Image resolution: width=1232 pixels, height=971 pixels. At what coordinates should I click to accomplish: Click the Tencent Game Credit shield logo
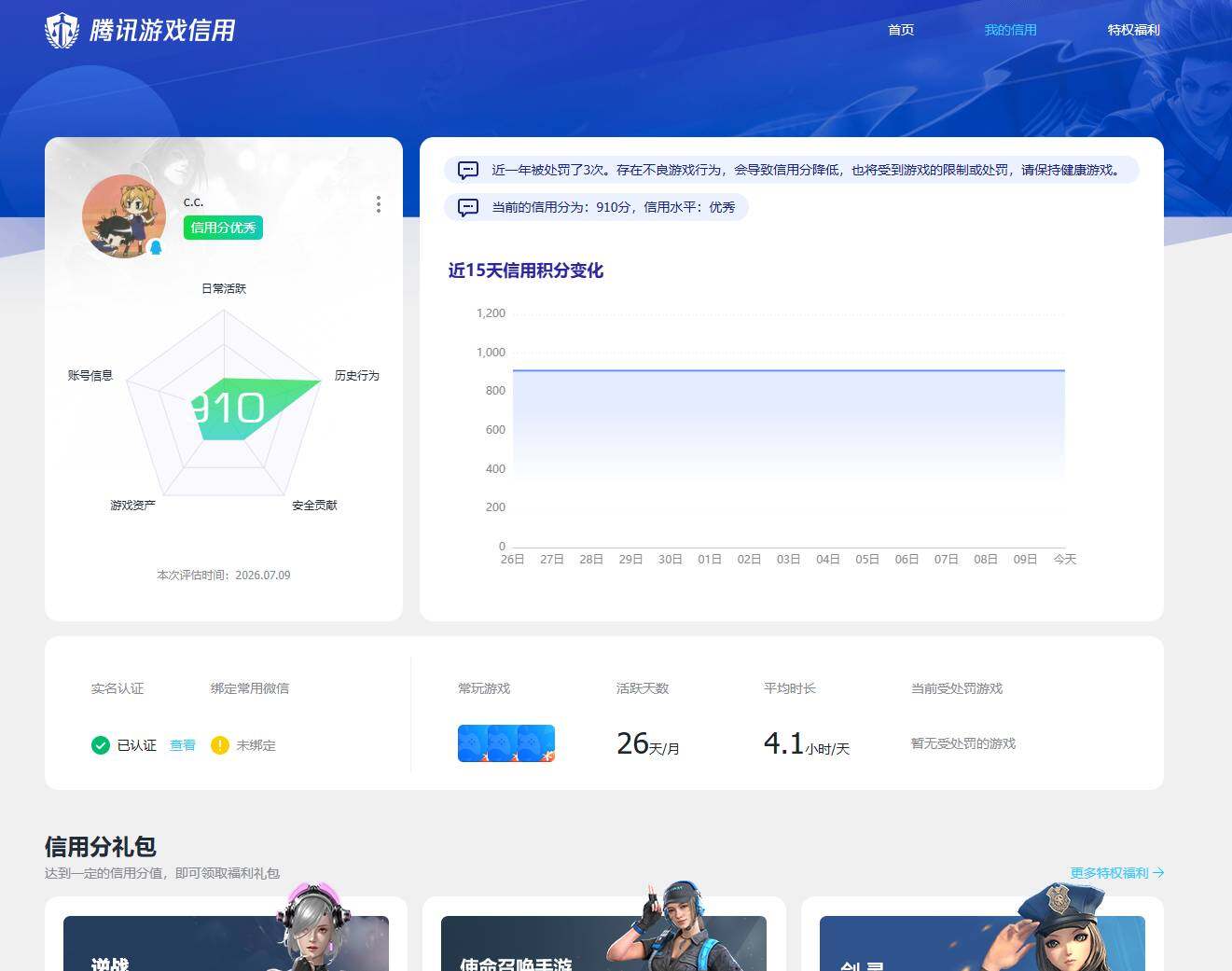[x=62, y=30]
